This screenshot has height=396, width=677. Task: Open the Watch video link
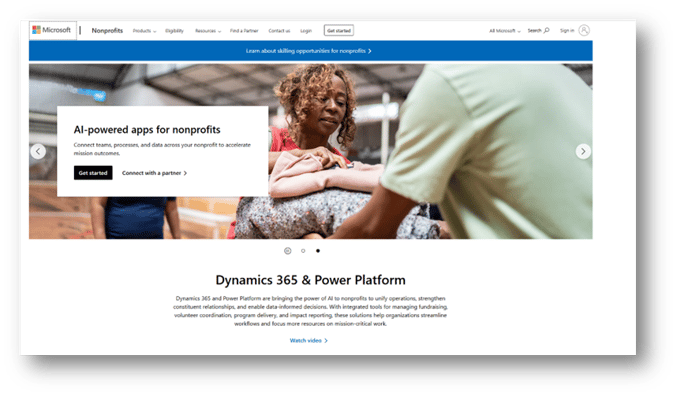[x=309, y=341]
